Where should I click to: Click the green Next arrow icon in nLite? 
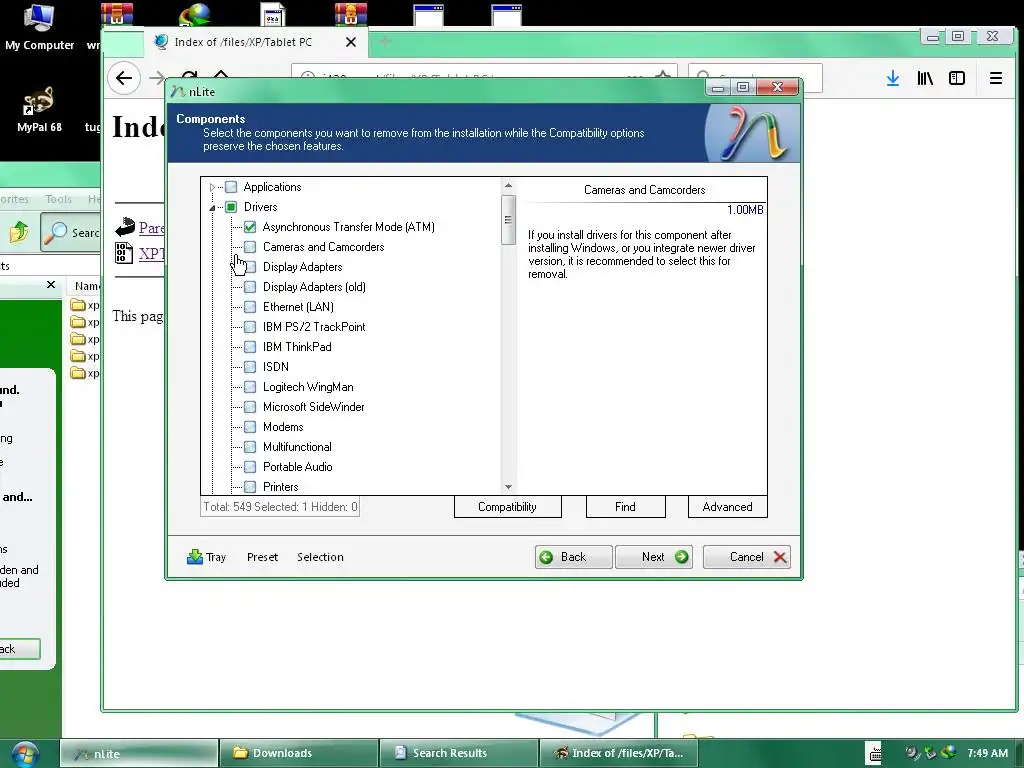click(x=681, y=557)
